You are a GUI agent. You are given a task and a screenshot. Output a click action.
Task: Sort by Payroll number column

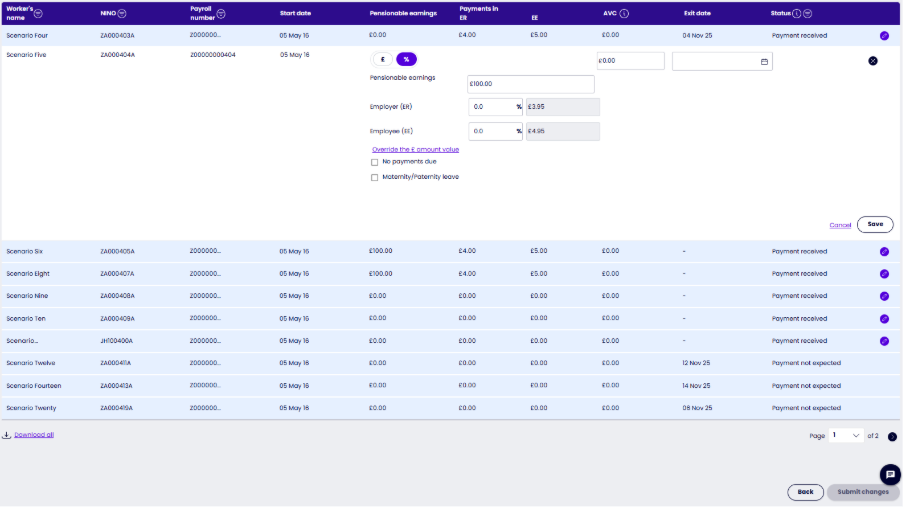coord(221,13)
